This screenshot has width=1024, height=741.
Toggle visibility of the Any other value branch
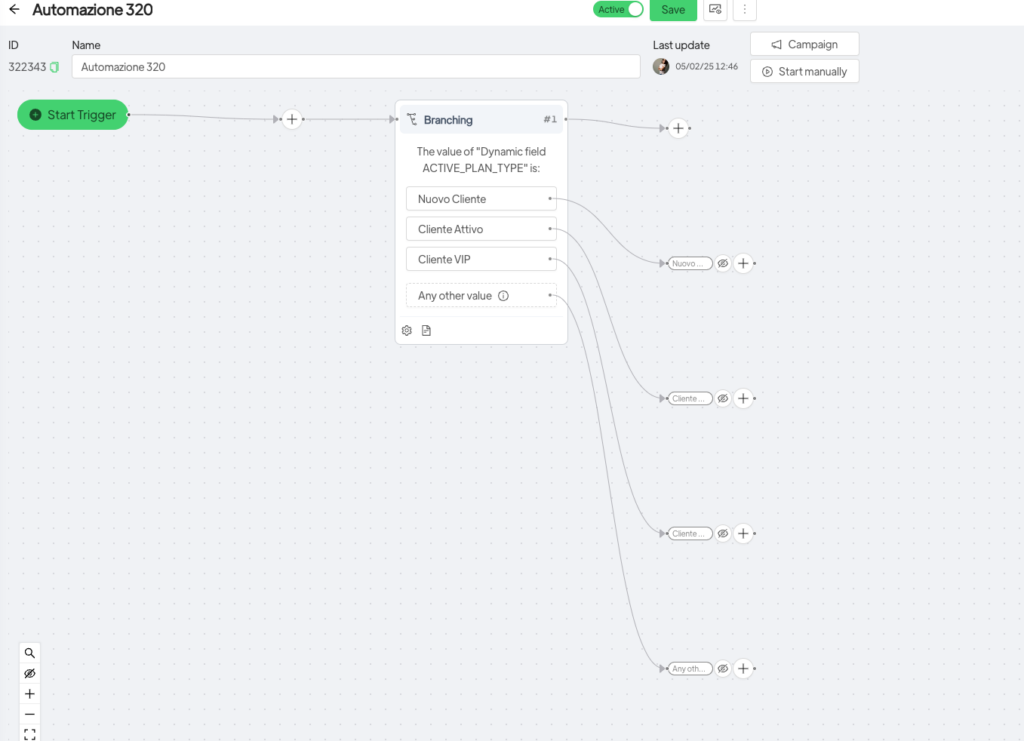coord(722,669)
